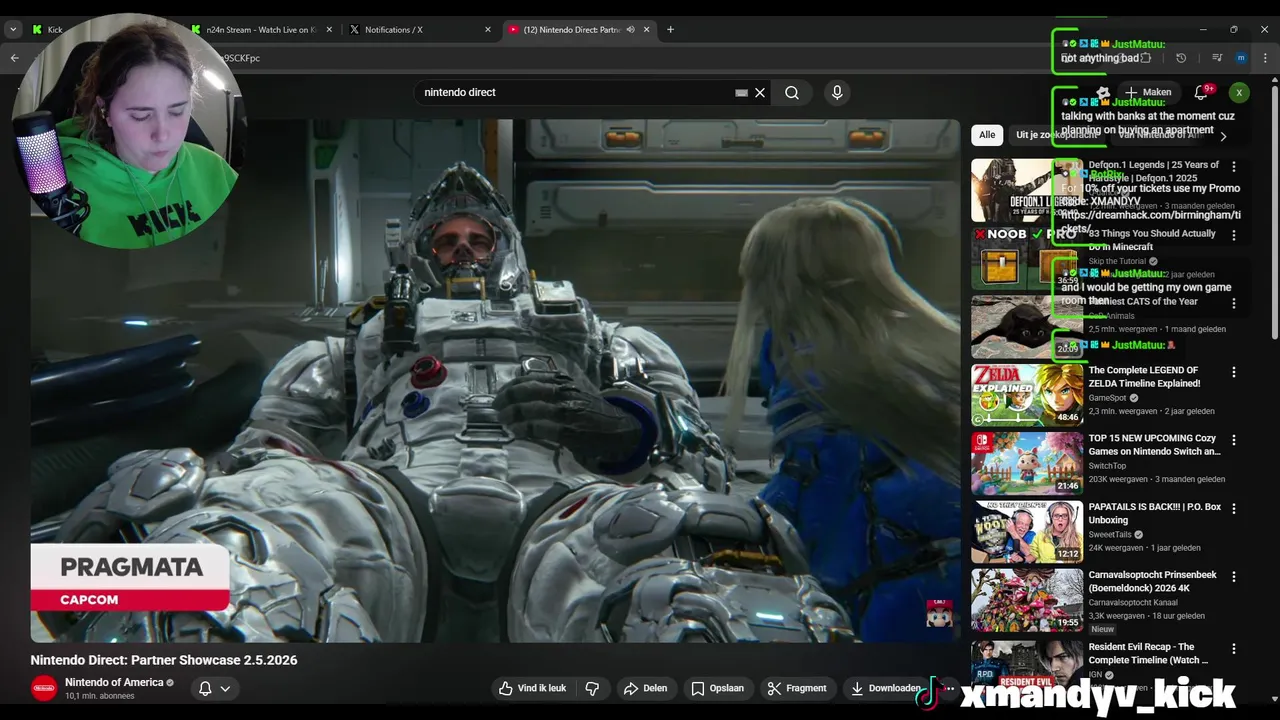Close the Notifications / X tab
Viewport: 1280px width, 720px height.
pos(488,30)
